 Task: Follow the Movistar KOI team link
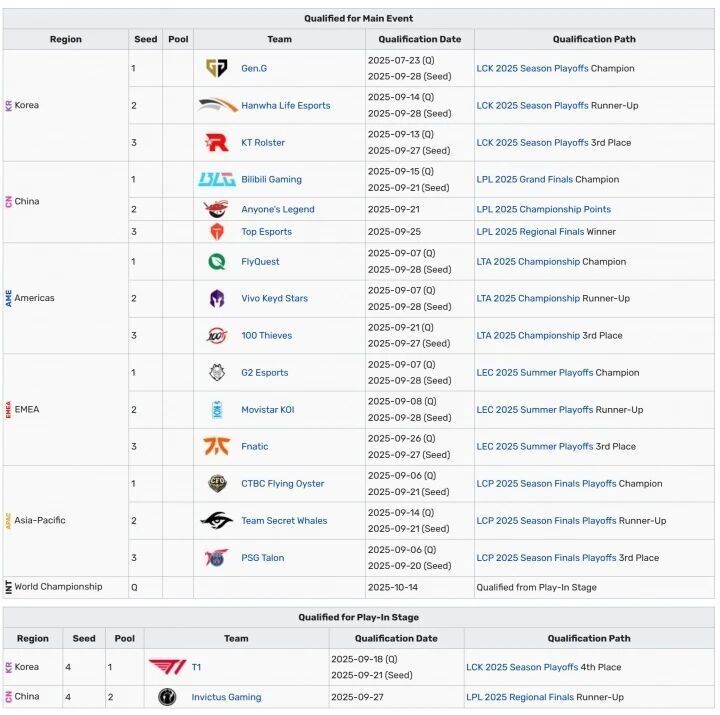click(267, 410)
